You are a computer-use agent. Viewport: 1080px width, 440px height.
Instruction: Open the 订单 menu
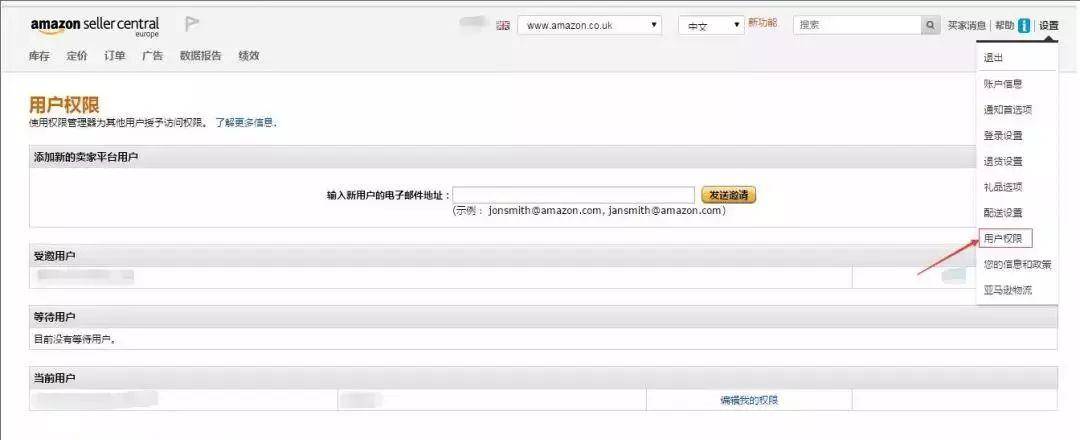[115, 56]
